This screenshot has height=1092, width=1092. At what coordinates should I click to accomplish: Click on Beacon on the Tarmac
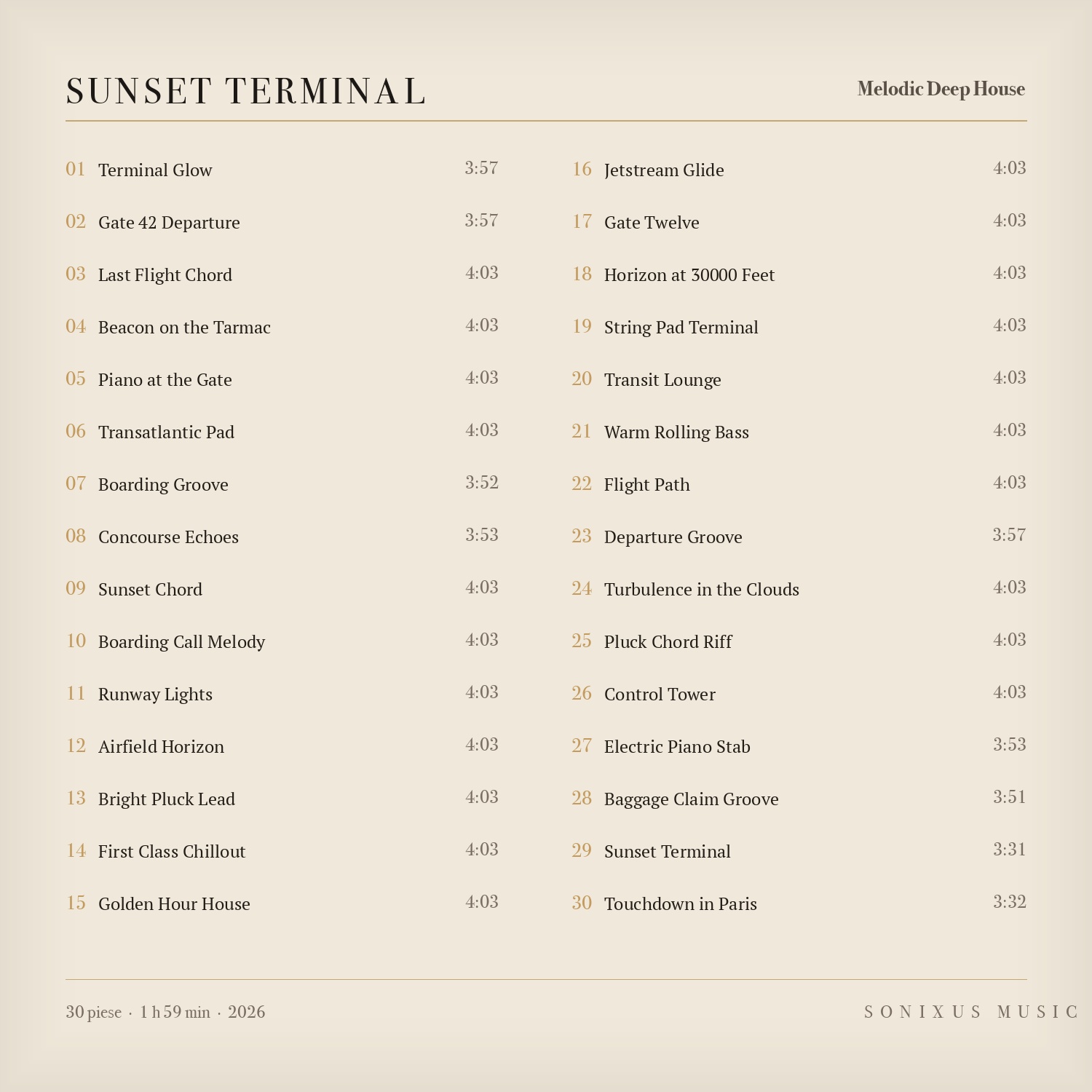pos(184,327)
